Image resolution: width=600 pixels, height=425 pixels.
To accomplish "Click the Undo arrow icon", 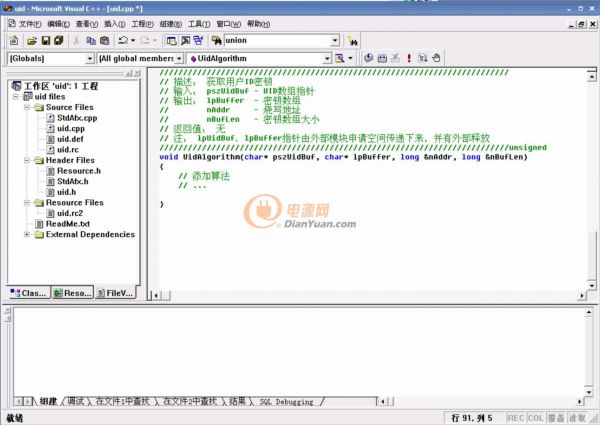I will pyautogui.click(x=123, y=40).
